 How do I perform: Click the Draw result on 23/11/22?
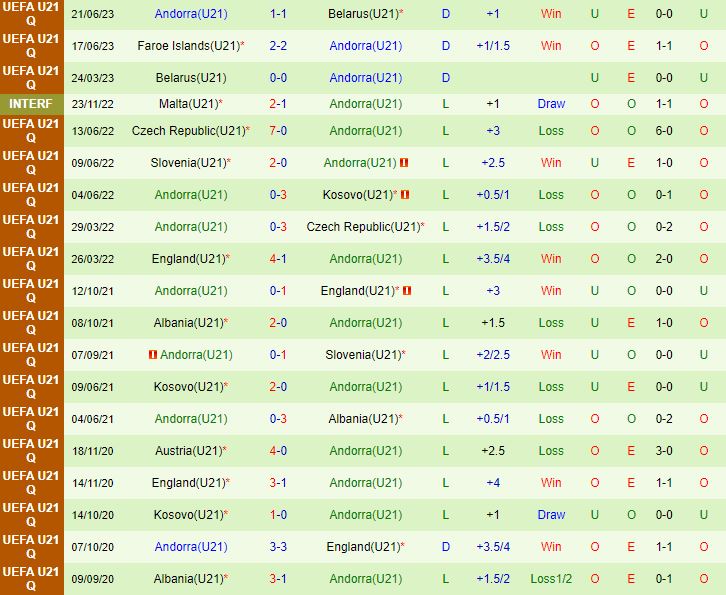click(x=551, y=104)
